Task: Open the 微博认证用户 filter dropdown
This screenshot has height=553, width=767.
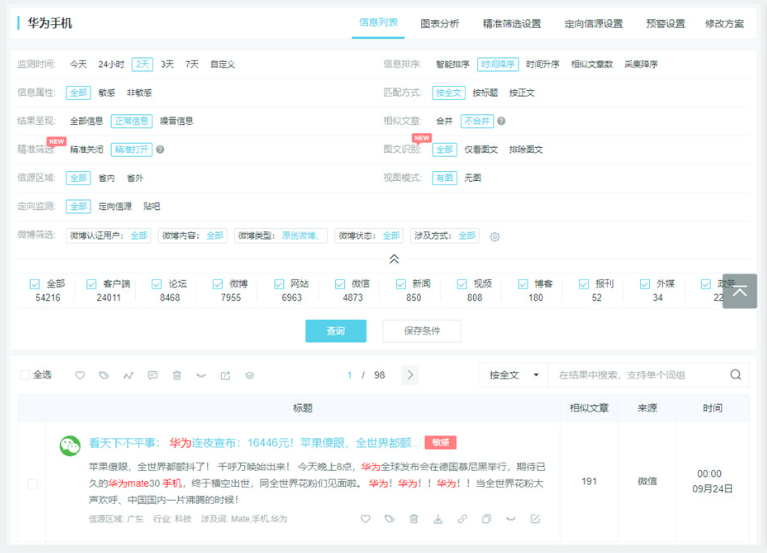Action: pyautogui.click(x=109, y=236)
